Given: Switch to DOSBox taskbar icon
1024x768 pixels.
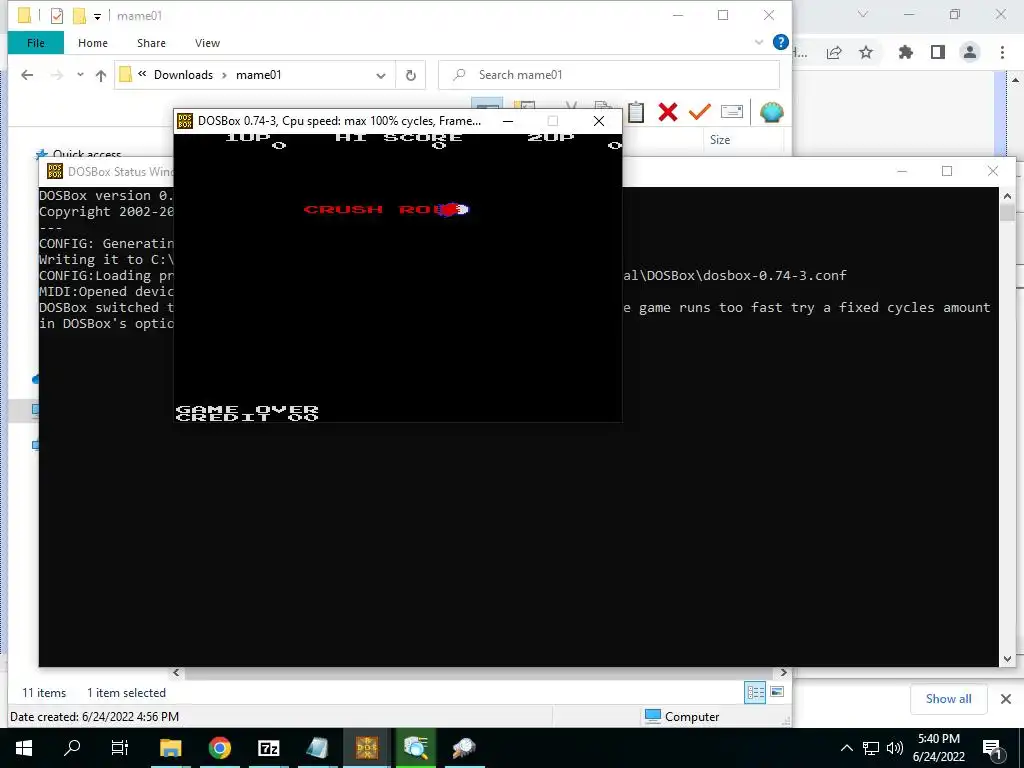Looking at the screenshot, I should [366, 748].
